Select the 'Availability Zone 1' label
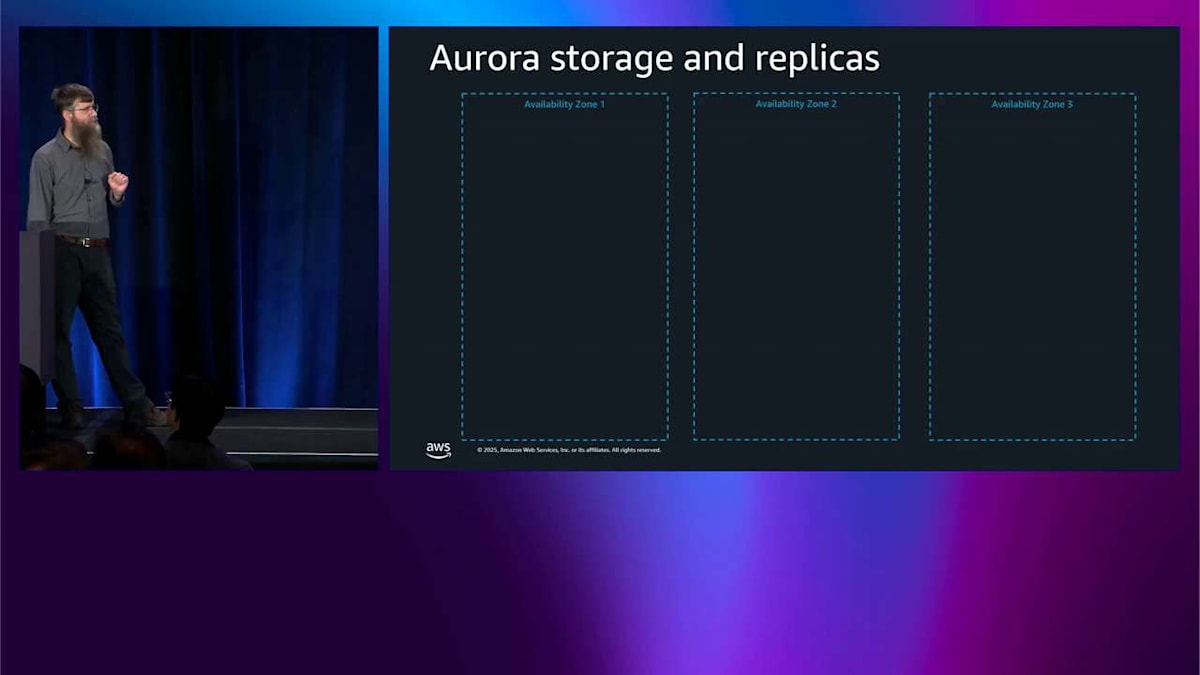This screenshot has width=1200, height=675. (564, 105)
